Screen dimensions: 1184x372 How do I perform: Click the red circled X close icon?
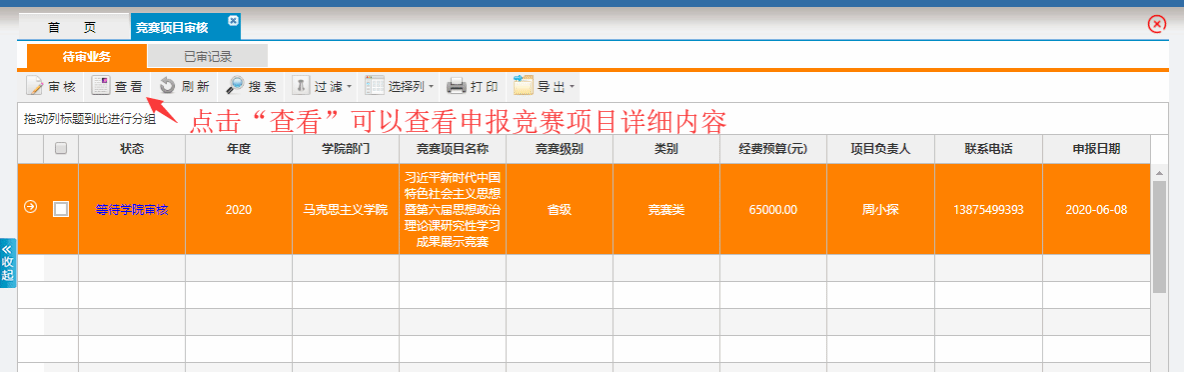coord(1157,25)
